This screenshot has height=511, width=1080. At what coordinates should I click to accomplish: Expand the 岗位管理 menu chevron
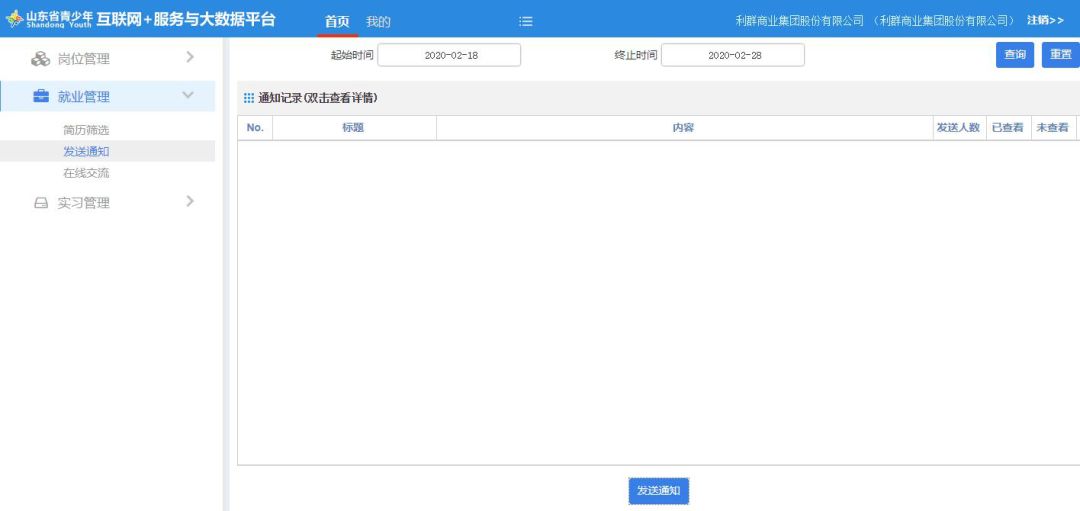(189, 58)
